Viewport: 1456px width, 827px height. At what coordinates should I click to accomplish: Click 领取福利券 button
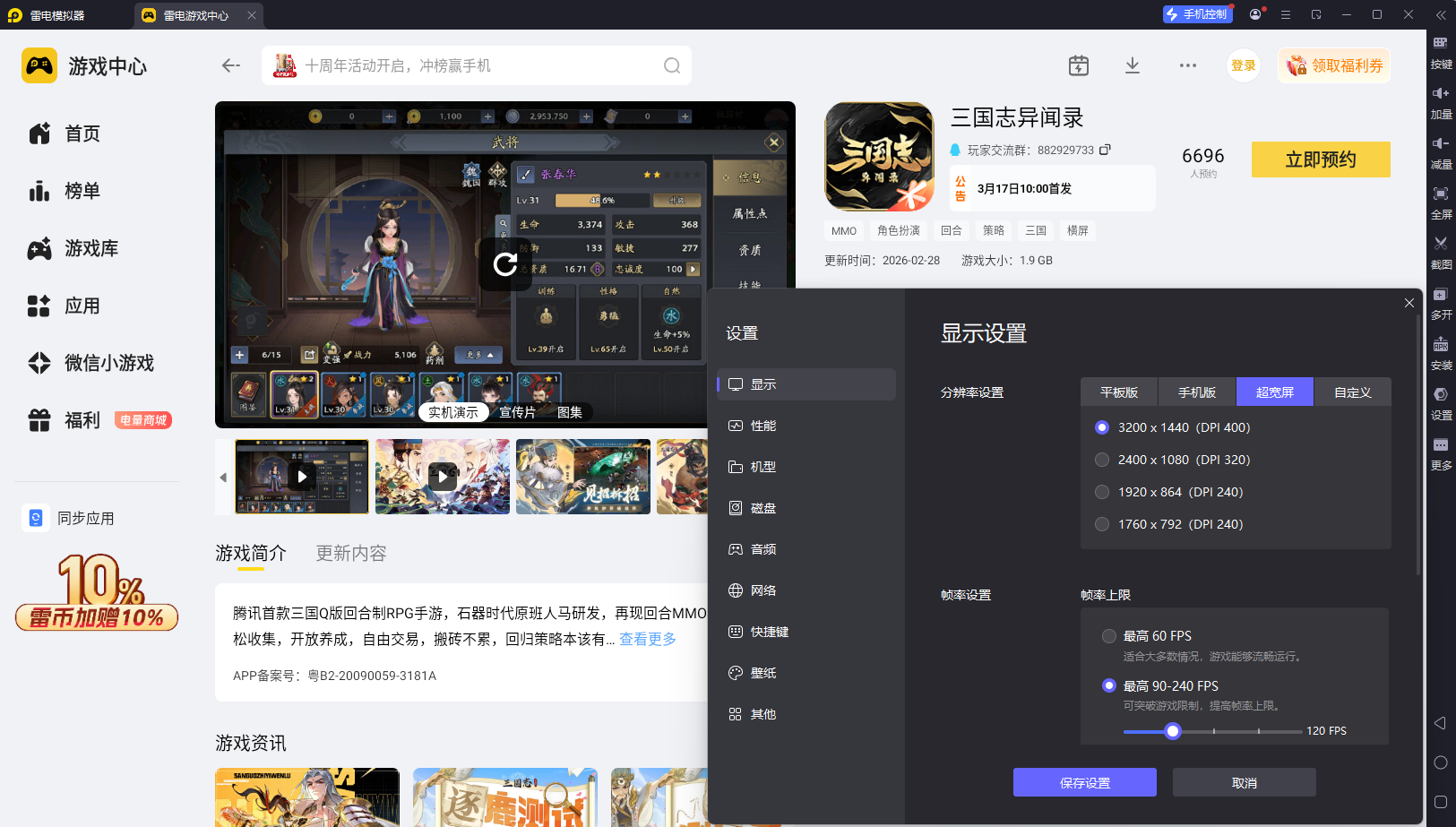click(1335, 65)
